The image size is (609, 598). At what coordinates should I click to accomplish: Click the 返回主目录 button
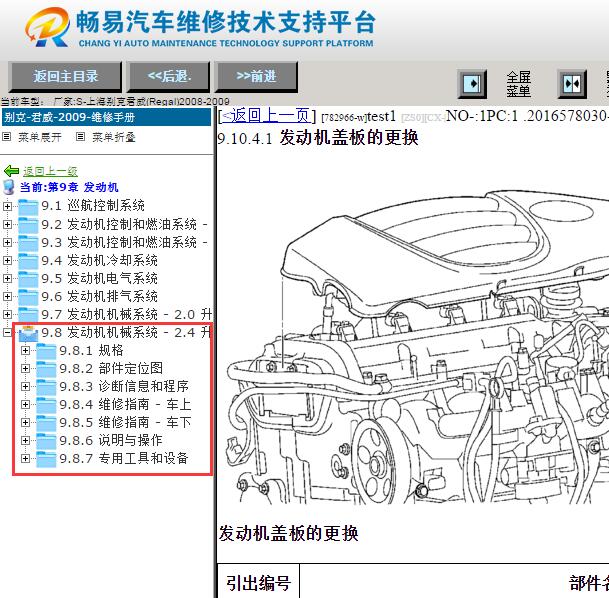pyautogui.click(x=65, y=76)
